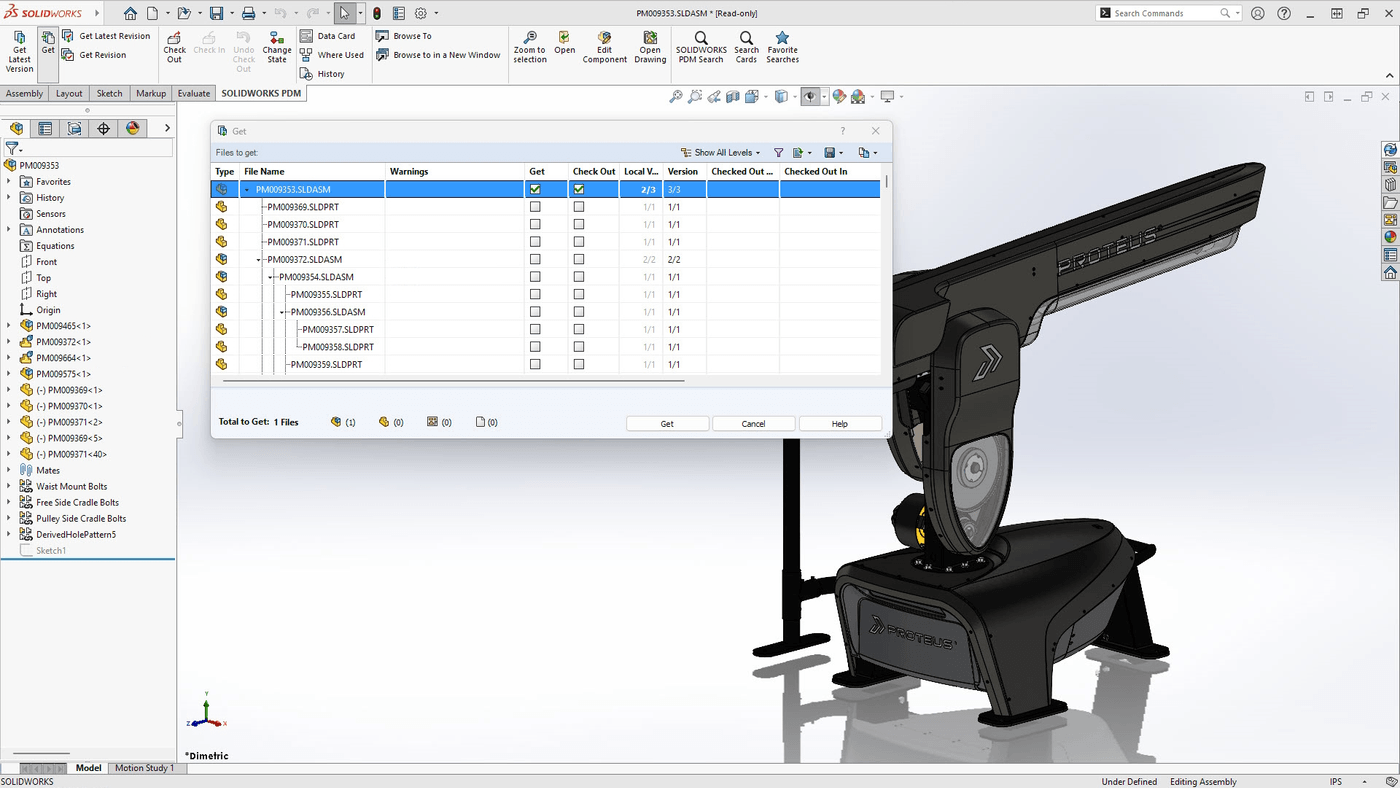Collapse the PM009356.SLDASM tree node
This screenshot has height=788, width=1400.
(281, 311)
